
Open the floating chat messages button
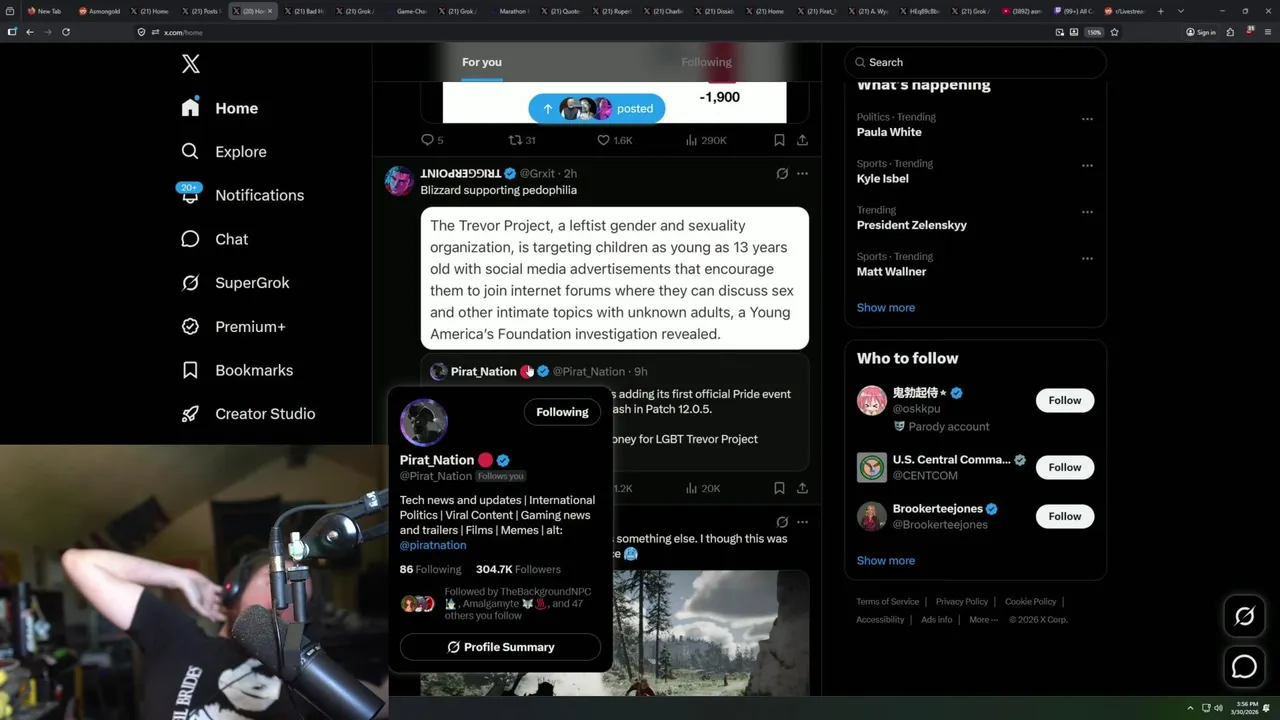tap(1244, 667)
